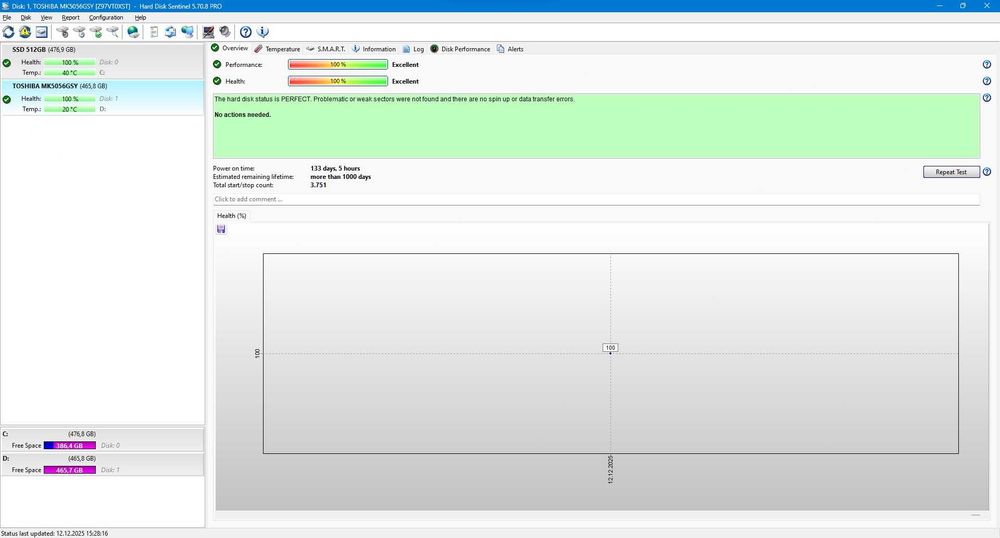Click the blue framed window toolbar icon
Viewport: 1000px width, 538px height.
point(41,32)
